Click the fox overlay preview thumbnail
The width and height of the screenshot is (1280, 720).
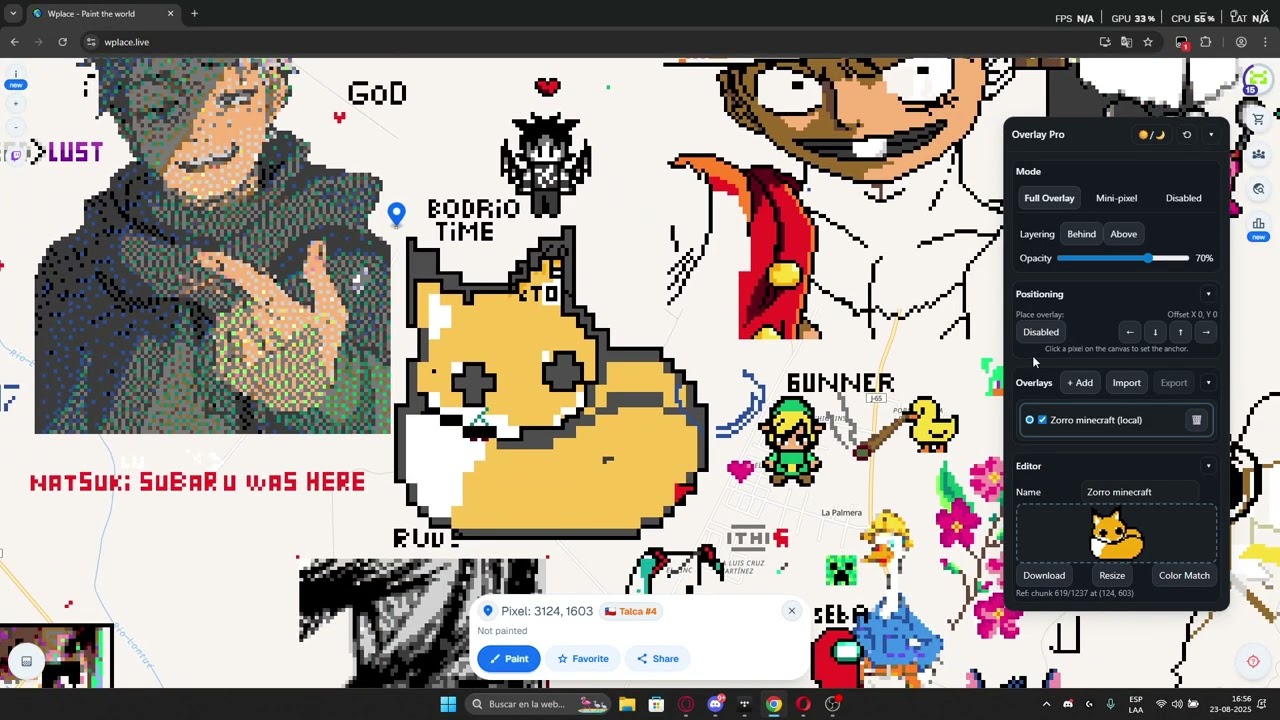tap(1117, 535)
